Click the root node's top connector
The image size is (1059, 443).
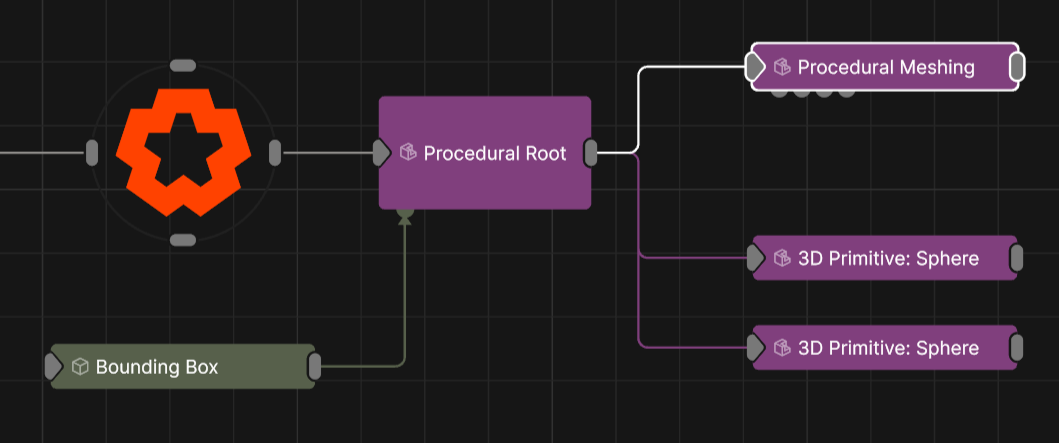pos(183,66)
